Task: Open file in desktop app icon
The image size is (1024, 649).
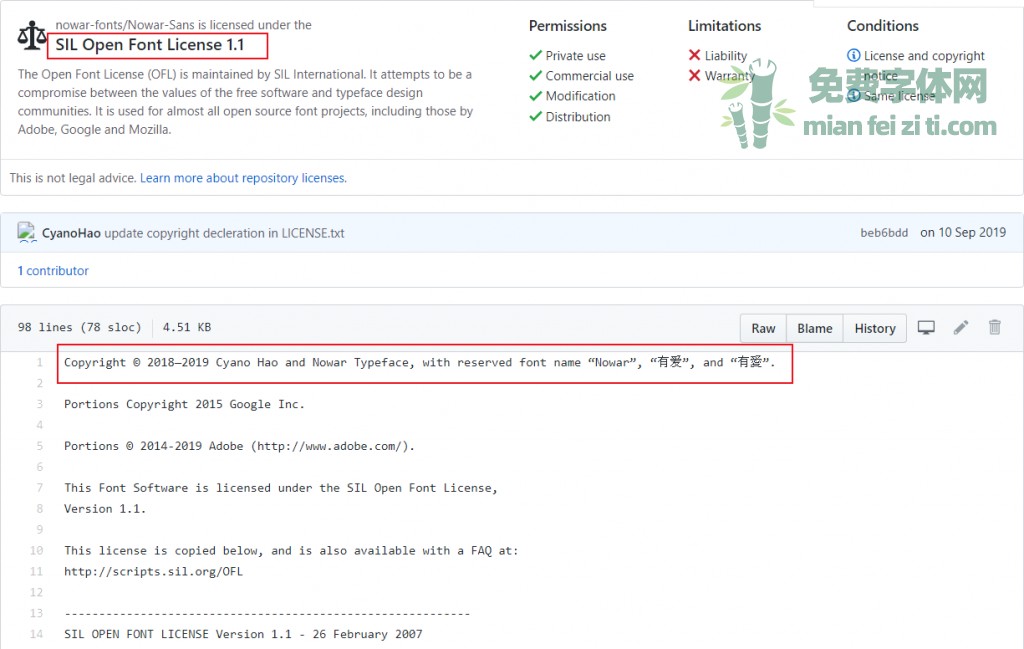Action: pyautogui.click(x=926, y=328)
